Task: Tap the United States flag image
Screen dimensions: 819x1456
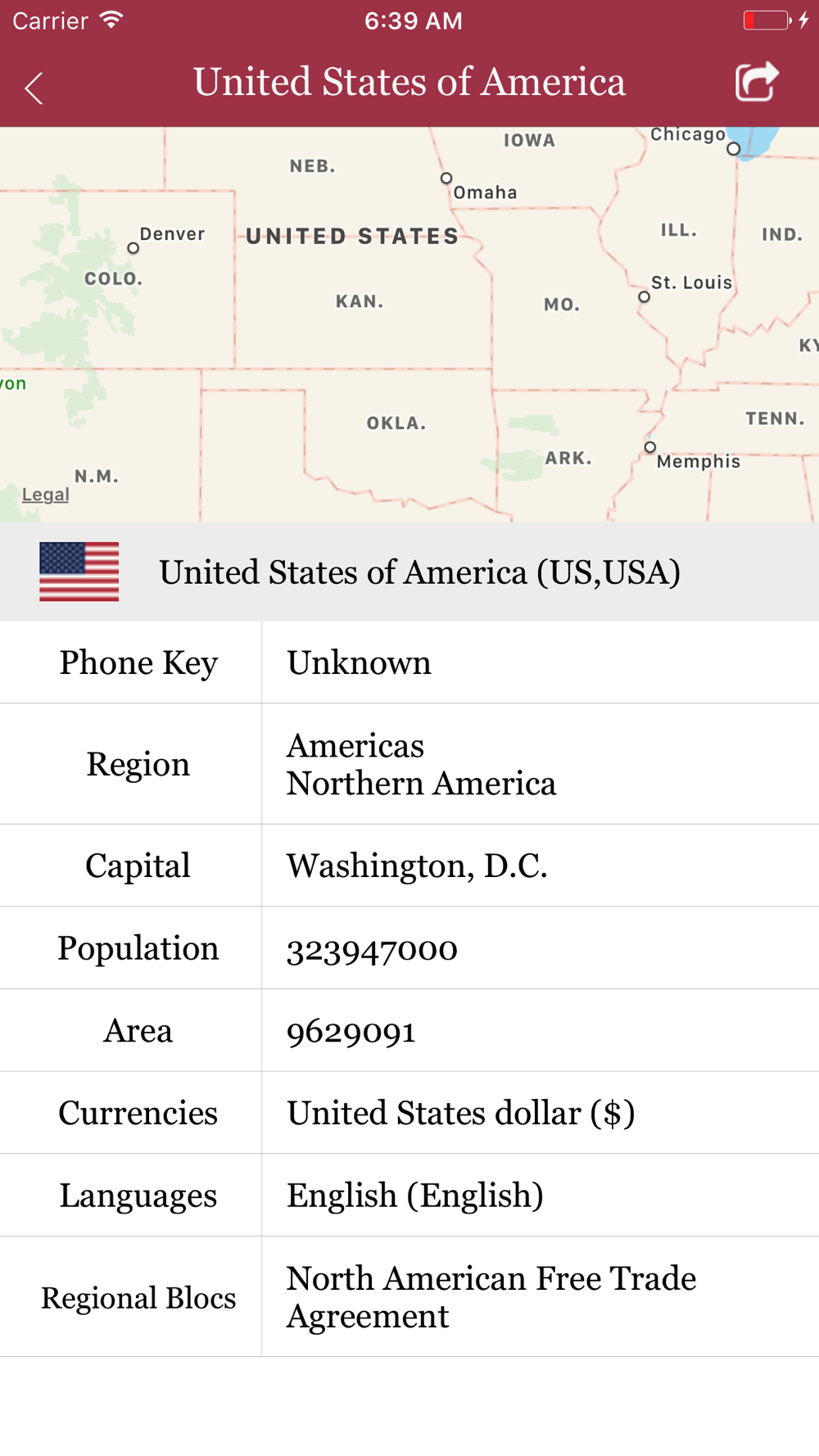Action: click(79, 572)
